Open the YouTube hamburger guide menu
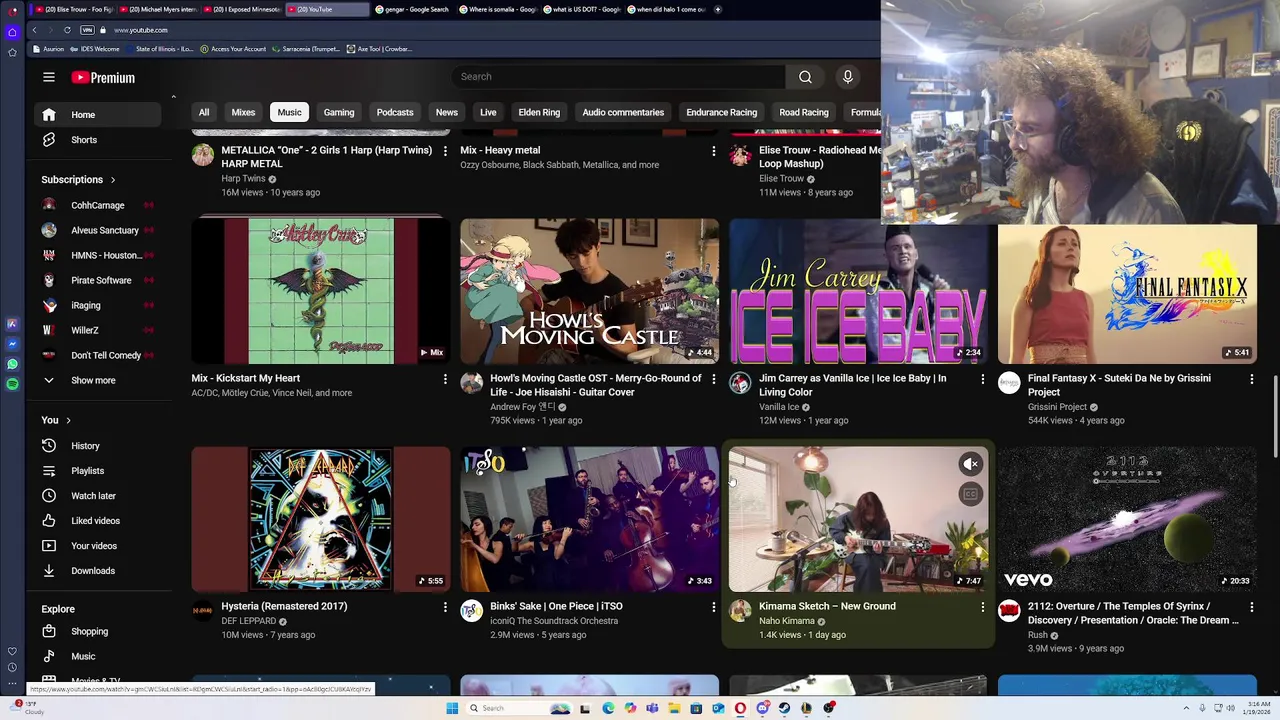The image size is (1280, 720). [48, 77]
